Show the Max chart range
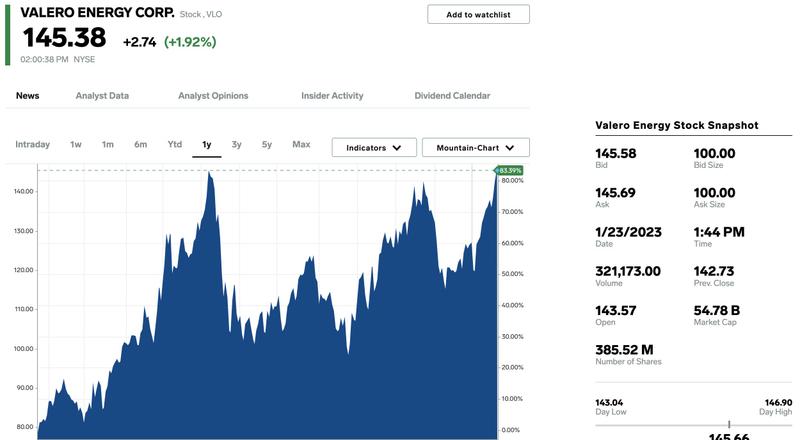 (301, 144)
